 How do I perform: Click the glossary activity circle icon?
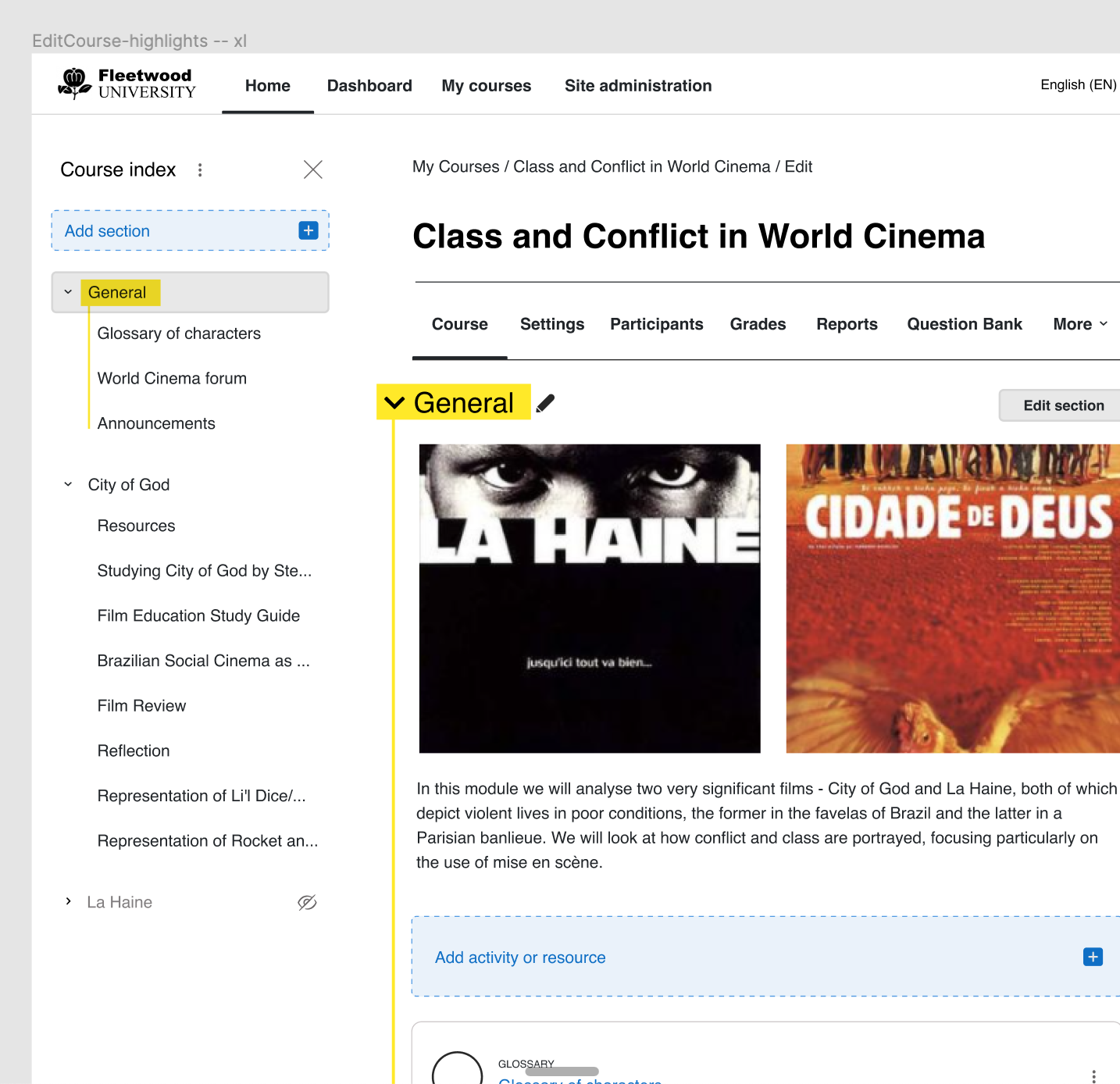[457, 1068]
